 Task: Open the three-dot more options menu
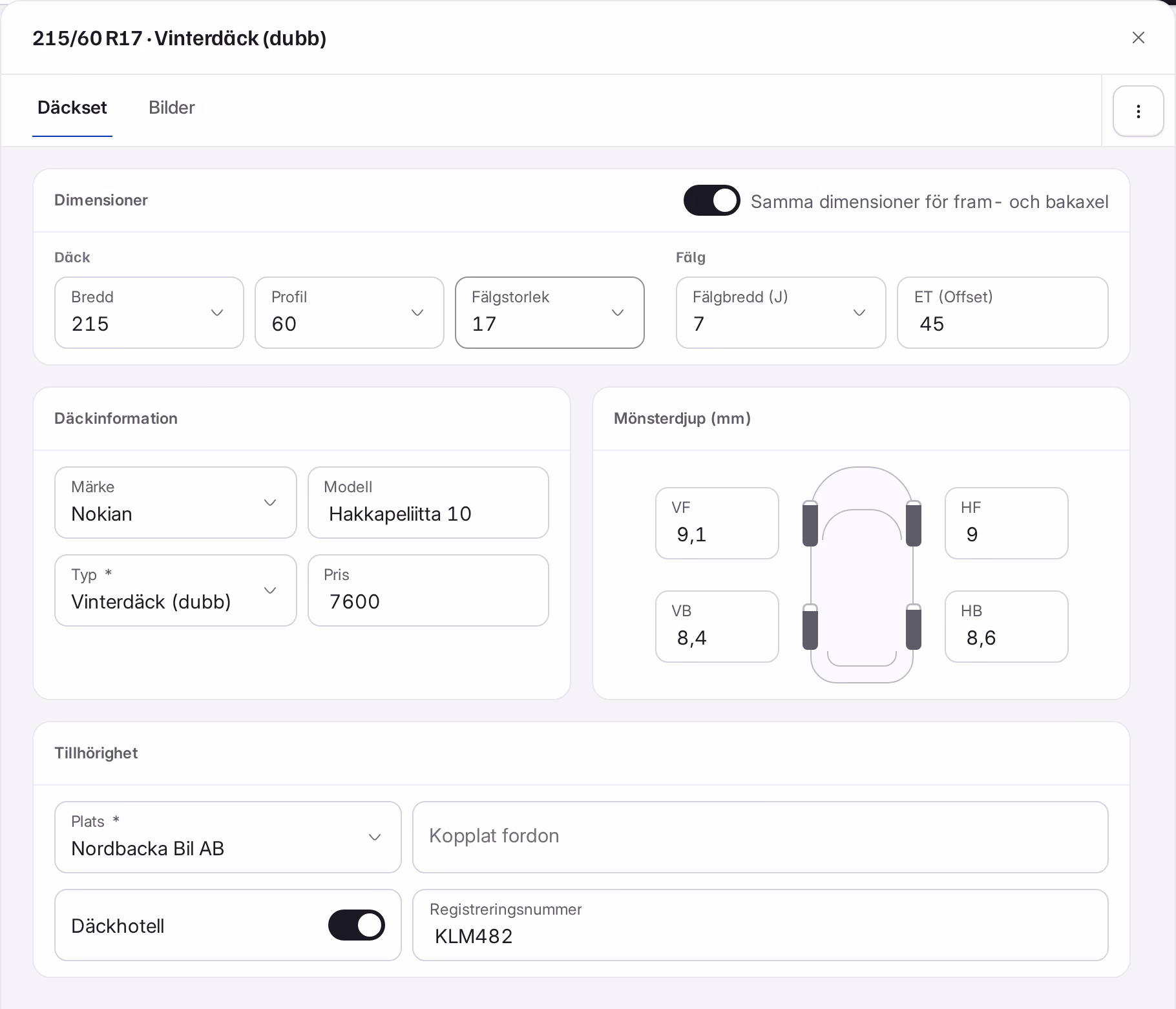point(1138,111)
